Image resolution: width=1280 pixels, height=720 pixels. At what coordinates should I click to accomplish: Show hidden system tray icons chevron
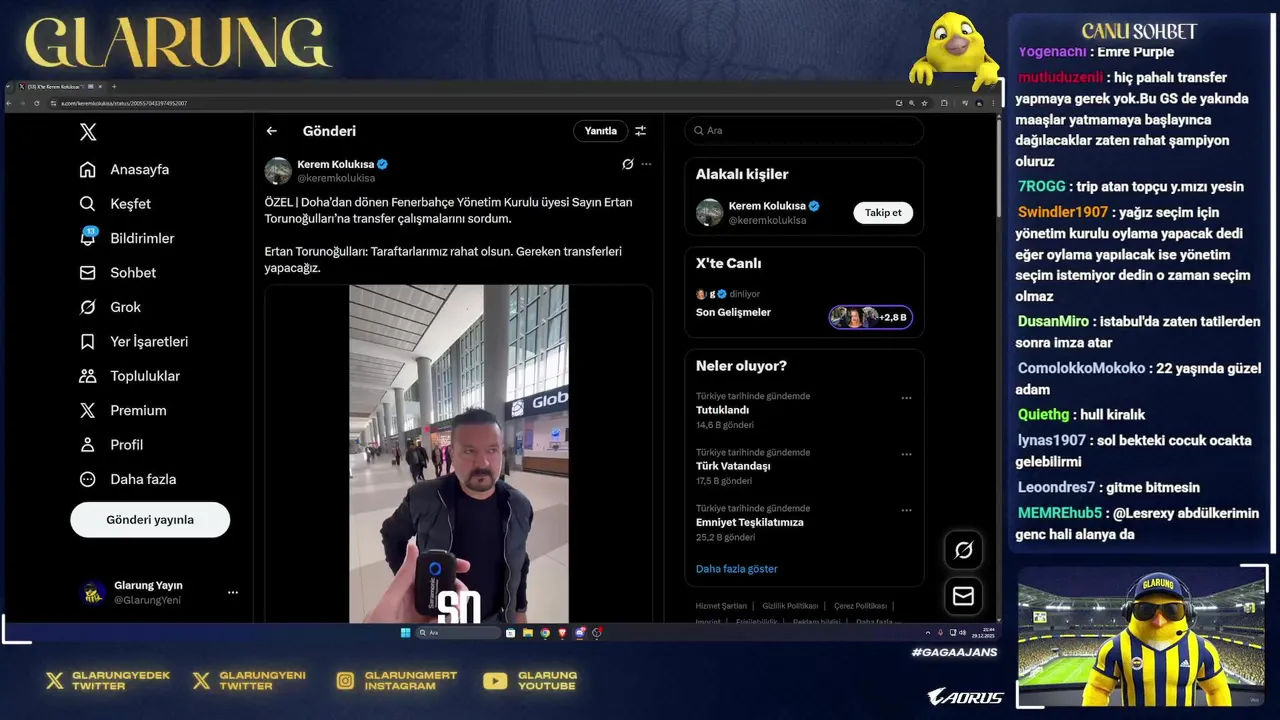[x=928, y=632]
